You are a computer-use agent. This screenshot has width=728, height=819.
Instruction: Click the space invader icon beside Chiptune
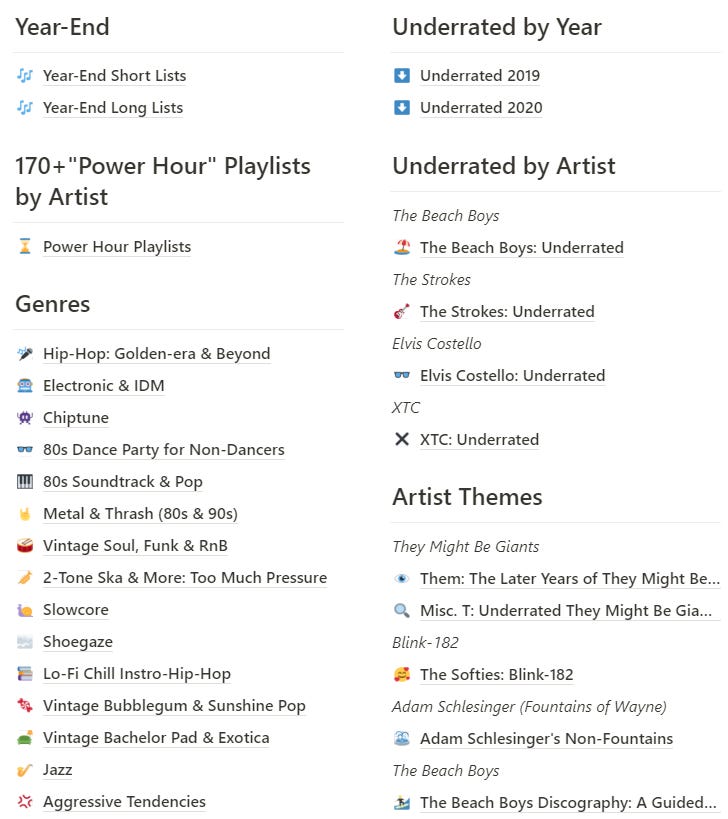pyautogui.click(x=25, y=418)
